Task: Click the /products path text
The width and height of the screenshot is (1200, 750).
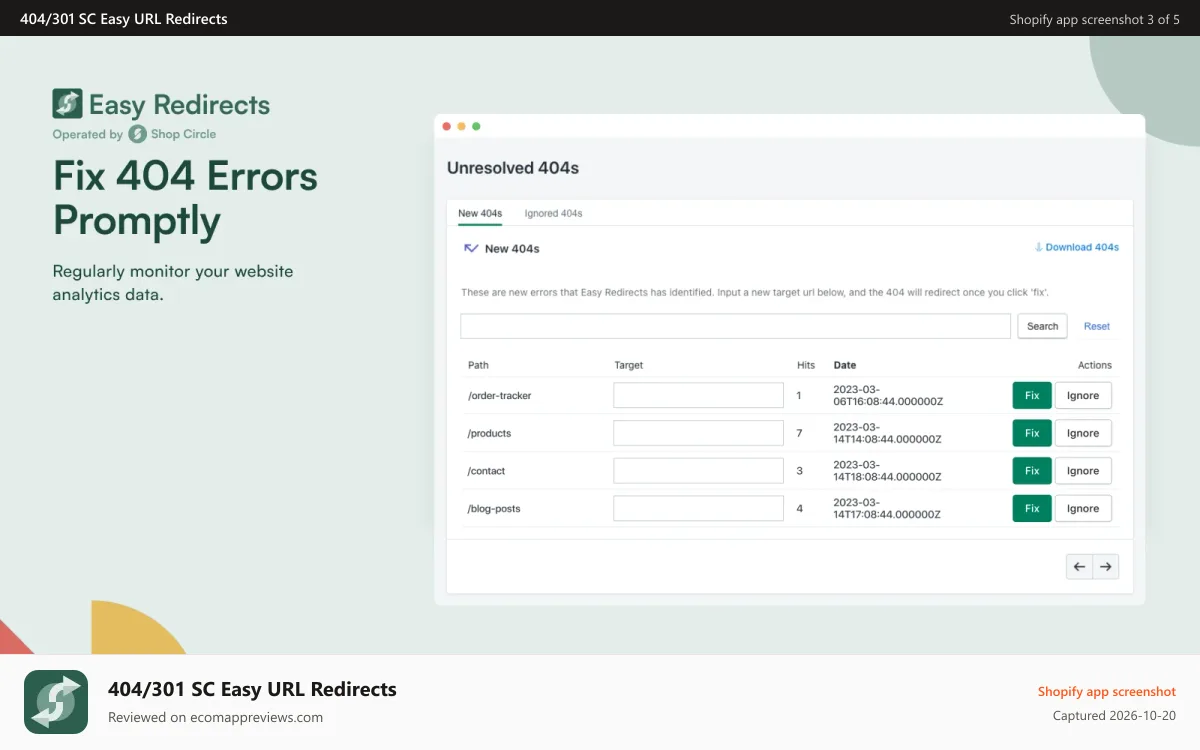Action: (490, 433)
